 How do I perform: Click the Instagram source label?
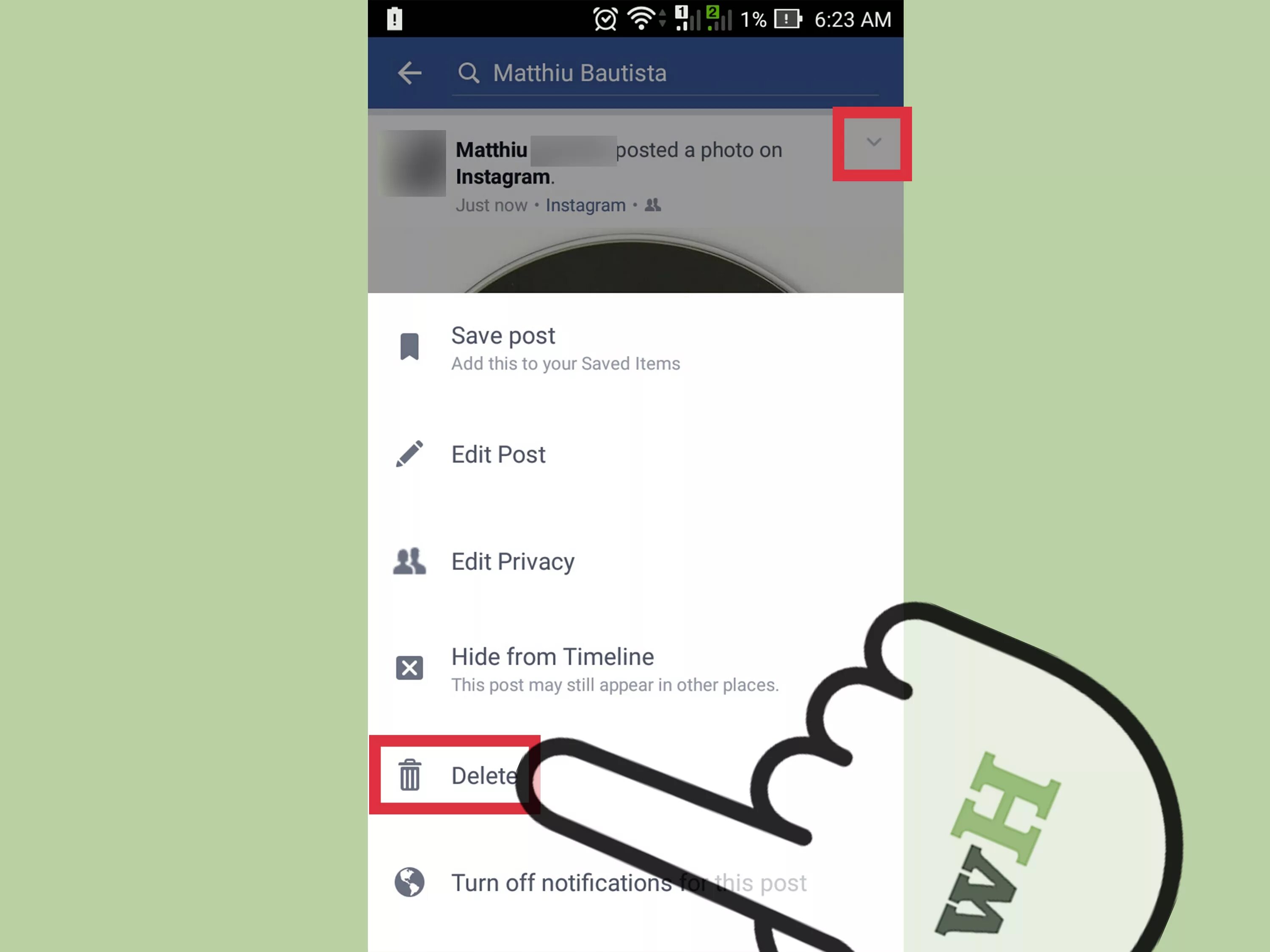(585, 205)
